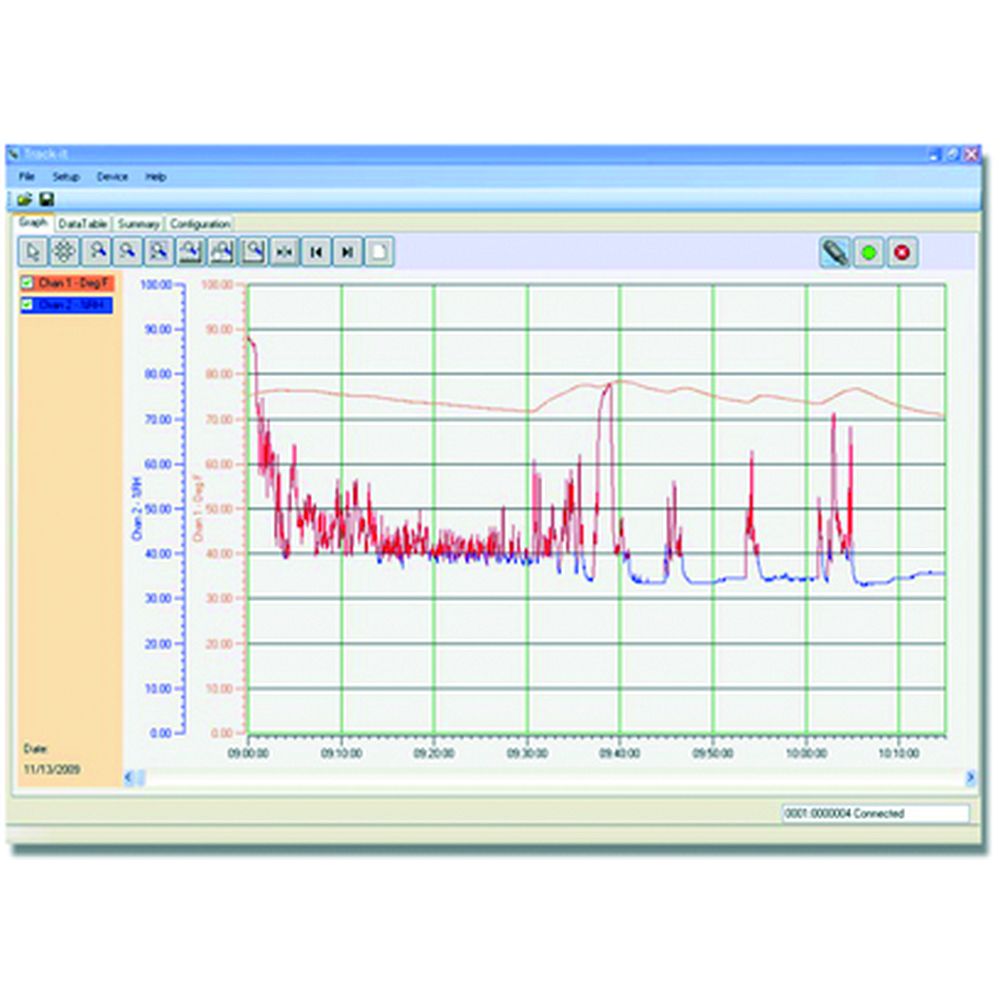Image resolution: width=1000 pixels, height=1000 pixels.
Task: Jump to the first data point
Action: [x=315, y=253]
